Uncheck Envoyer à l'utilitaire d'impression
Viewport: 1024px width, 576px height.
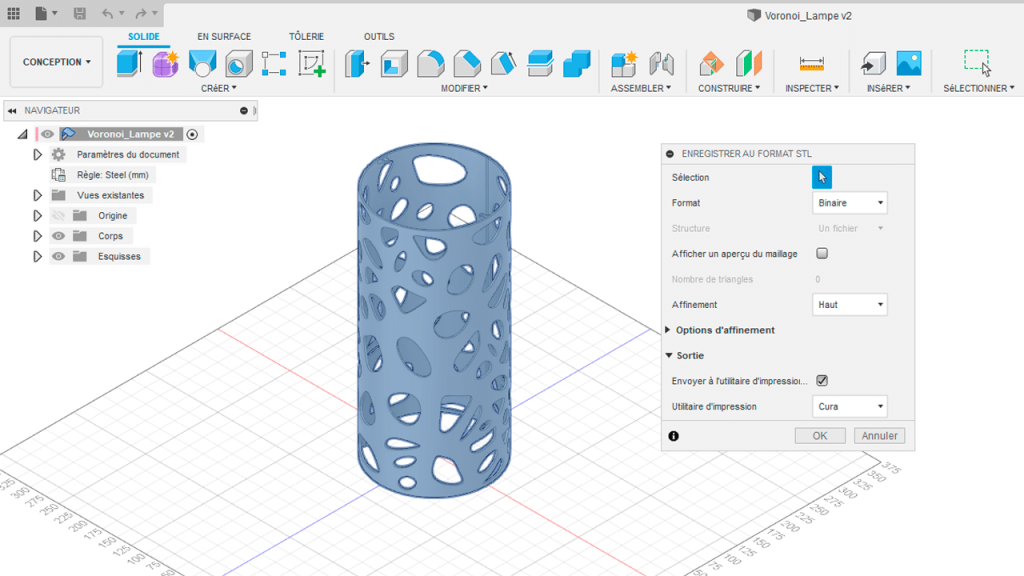pyautogui.click(x=822, y=381)
